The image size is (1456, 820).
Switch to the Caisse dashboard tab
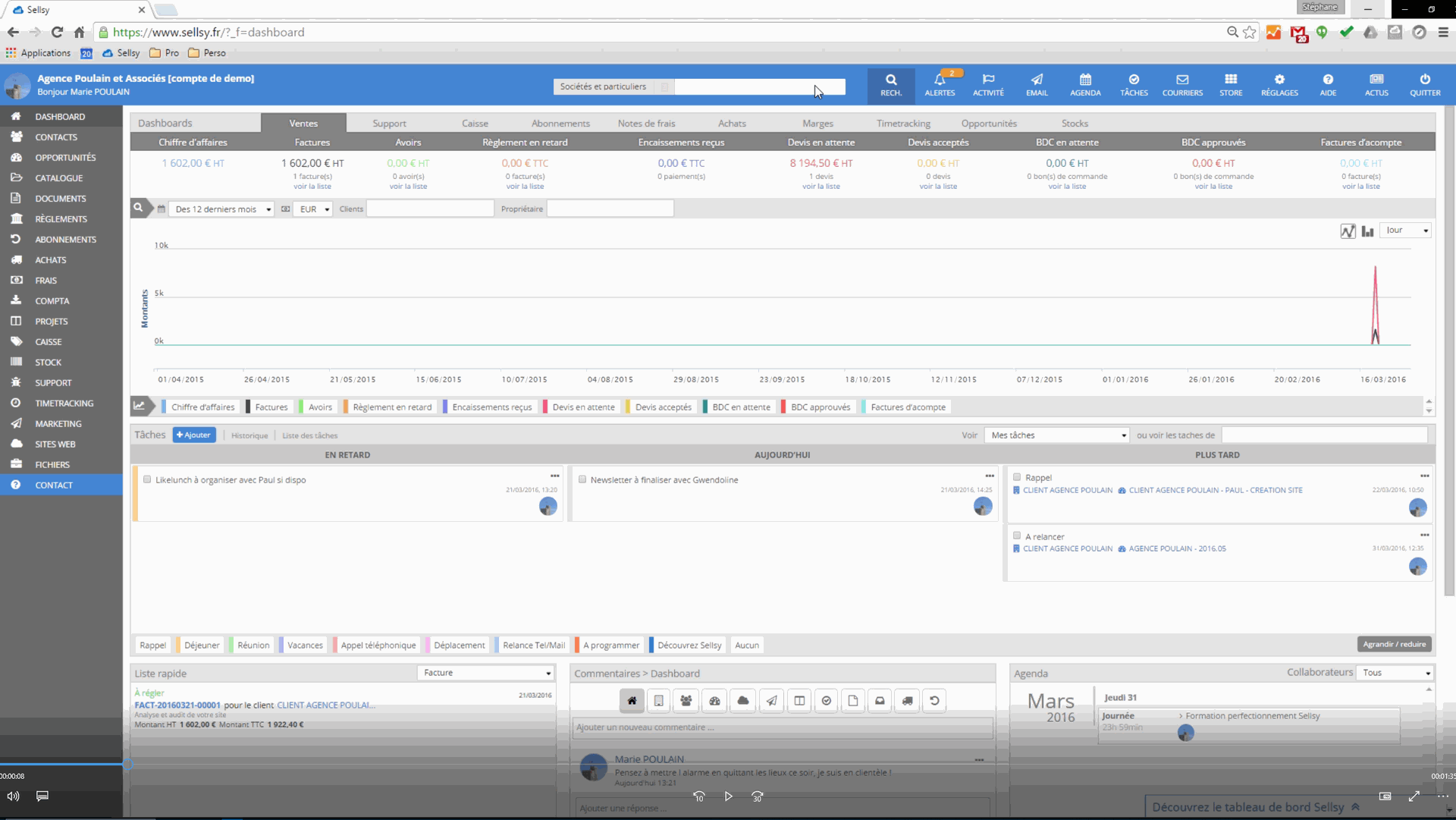(475, 123)
